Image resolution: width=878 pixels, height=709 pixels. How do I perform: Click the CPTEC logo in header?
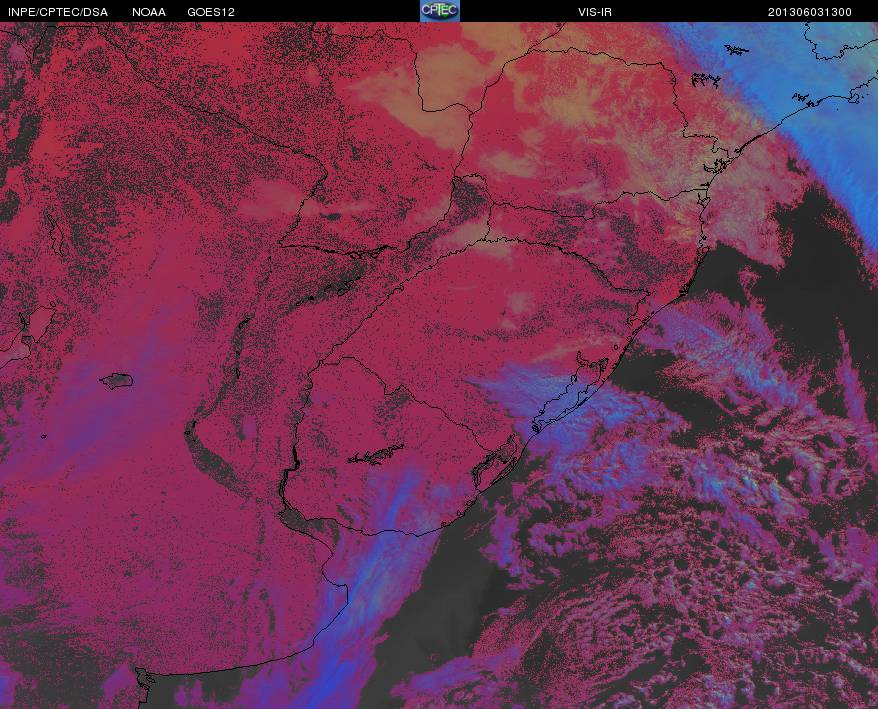point(440,11)
